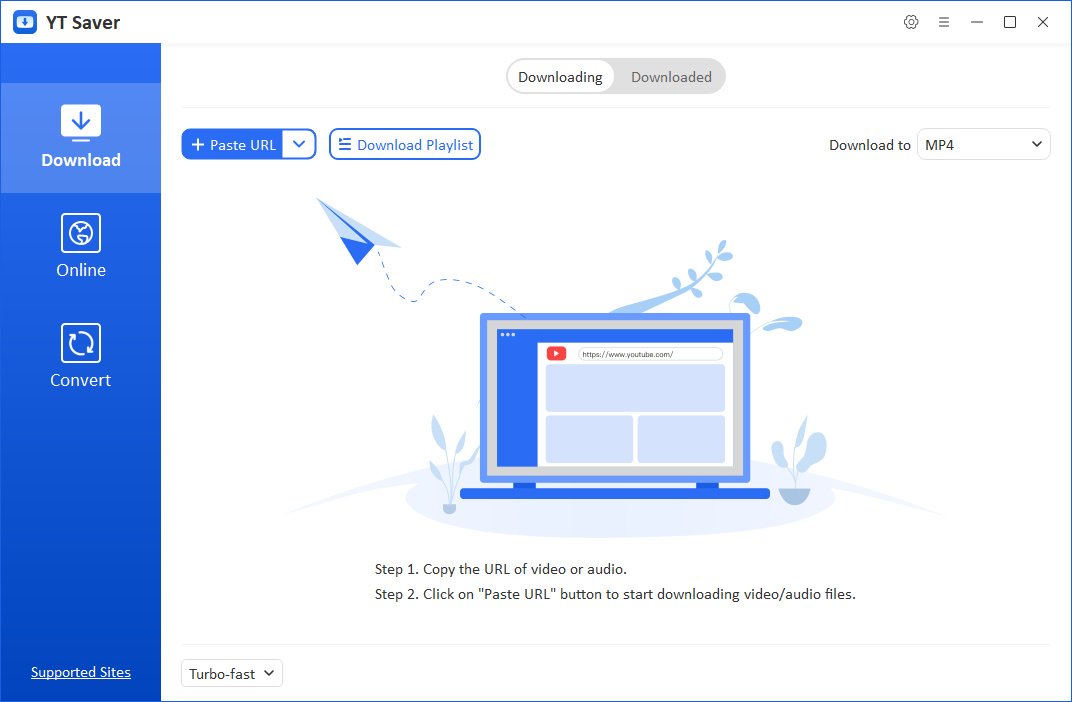Minimize the YT Saver window
This screenshot has width=1072, height=702.
(976, 22)
